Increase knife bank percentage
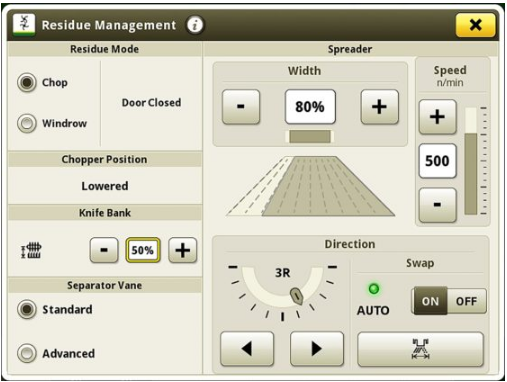This screenshot has width=507, height=382. tap(183, 250)
